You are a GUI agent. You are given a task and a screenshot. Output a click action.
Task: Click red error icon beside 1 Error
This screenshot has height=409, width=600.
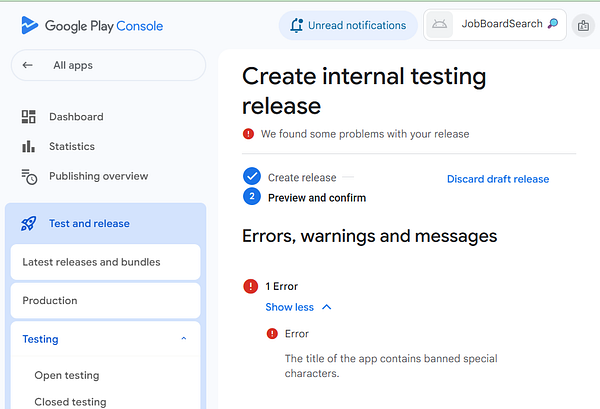click(x=251, y=286)
